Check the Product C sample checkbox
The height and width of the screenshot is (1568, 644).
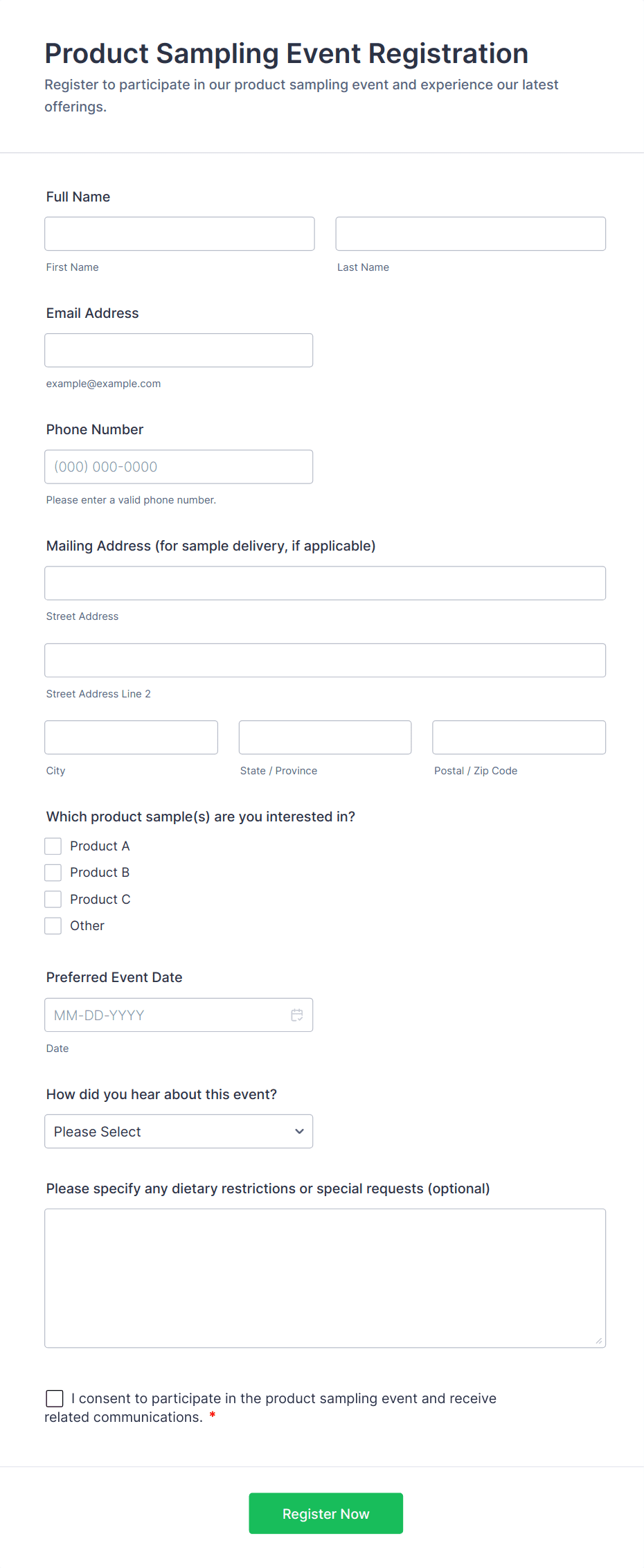[53, 898]
